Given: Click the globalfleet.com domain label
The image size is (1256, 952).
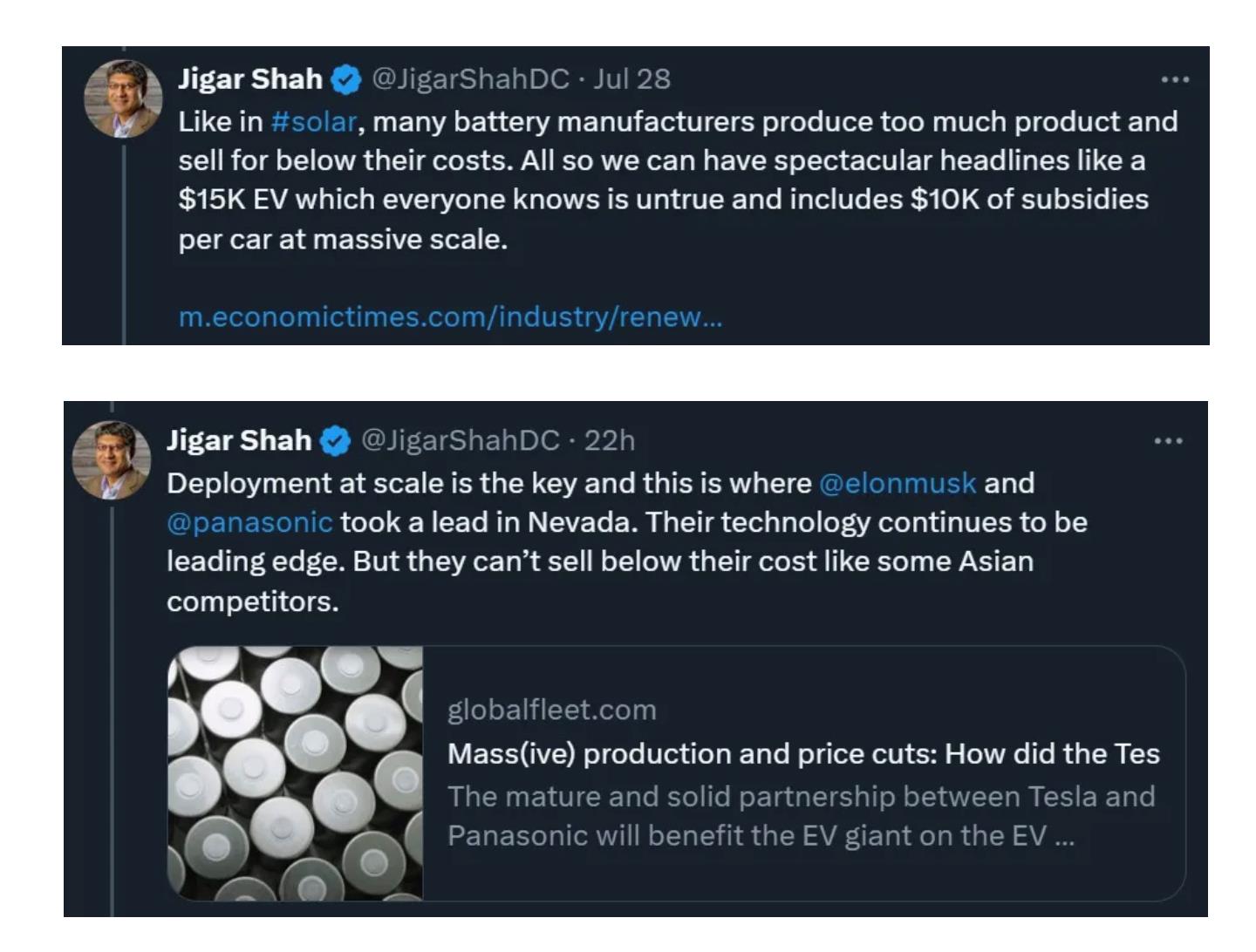Looking at the screenshot, I should [551, 710].
